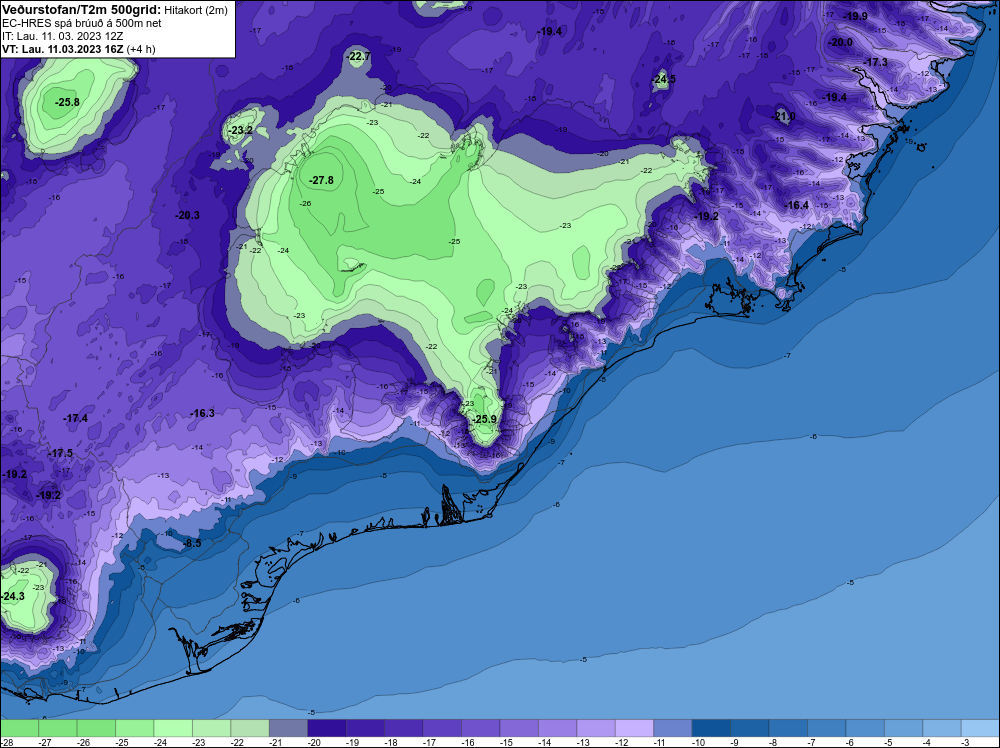The width and height of the screenshot is (1000, 748).
Task: Click the -3 label on the color scale
Action: click(966, 742)
